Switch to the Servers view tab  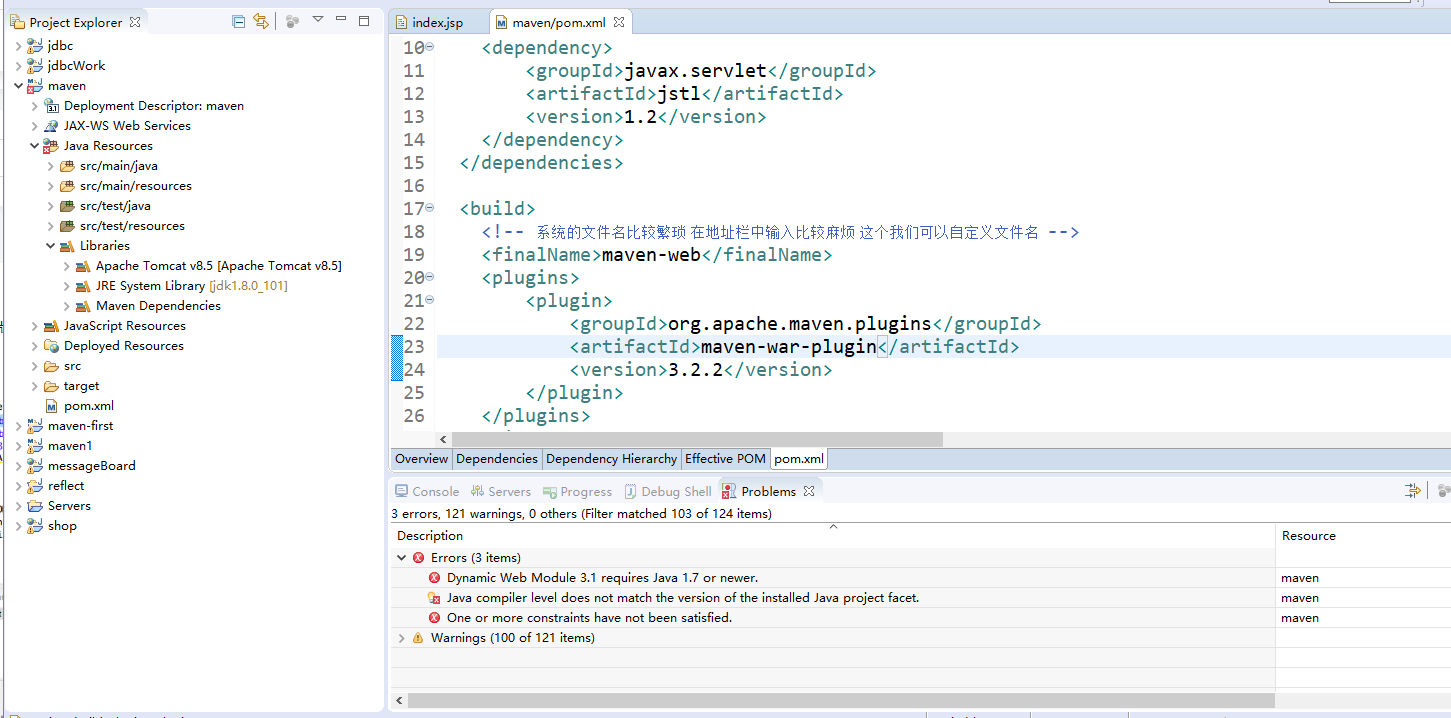click(501, 491)
